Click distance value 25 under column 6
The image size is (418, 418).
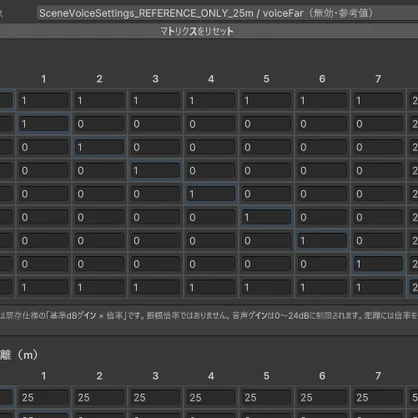pos(322,397)
